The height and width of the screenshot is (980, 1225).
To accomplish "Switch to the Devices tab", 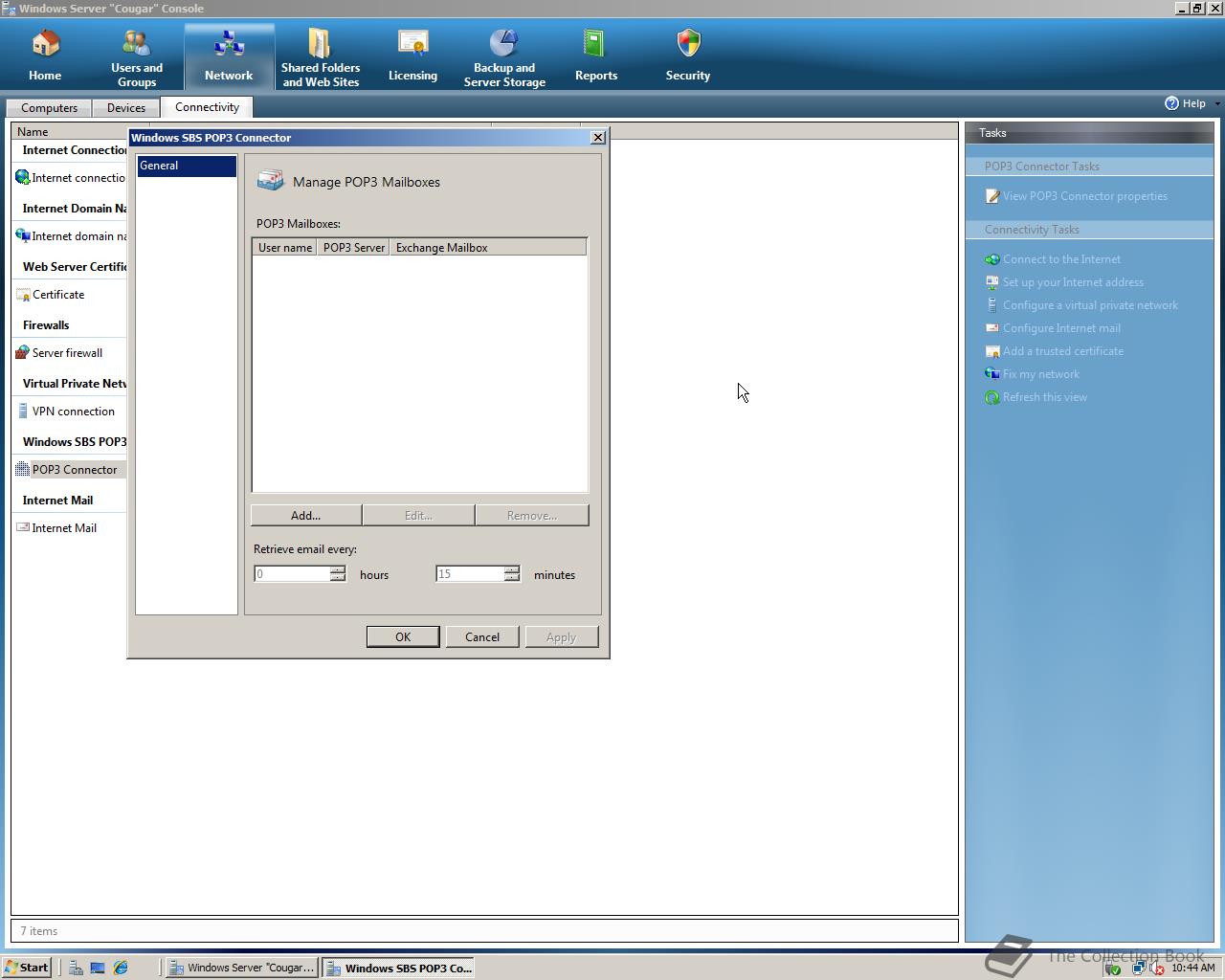I will click(x=126, y=108).
